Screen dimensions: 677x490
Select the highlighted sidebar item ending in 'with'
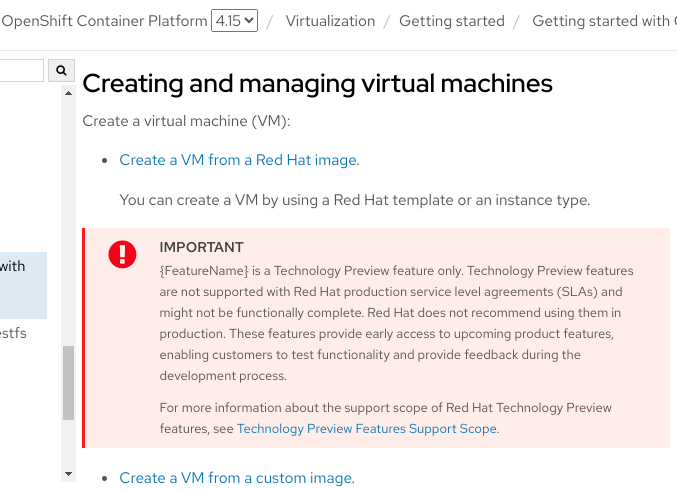[23, 285]
